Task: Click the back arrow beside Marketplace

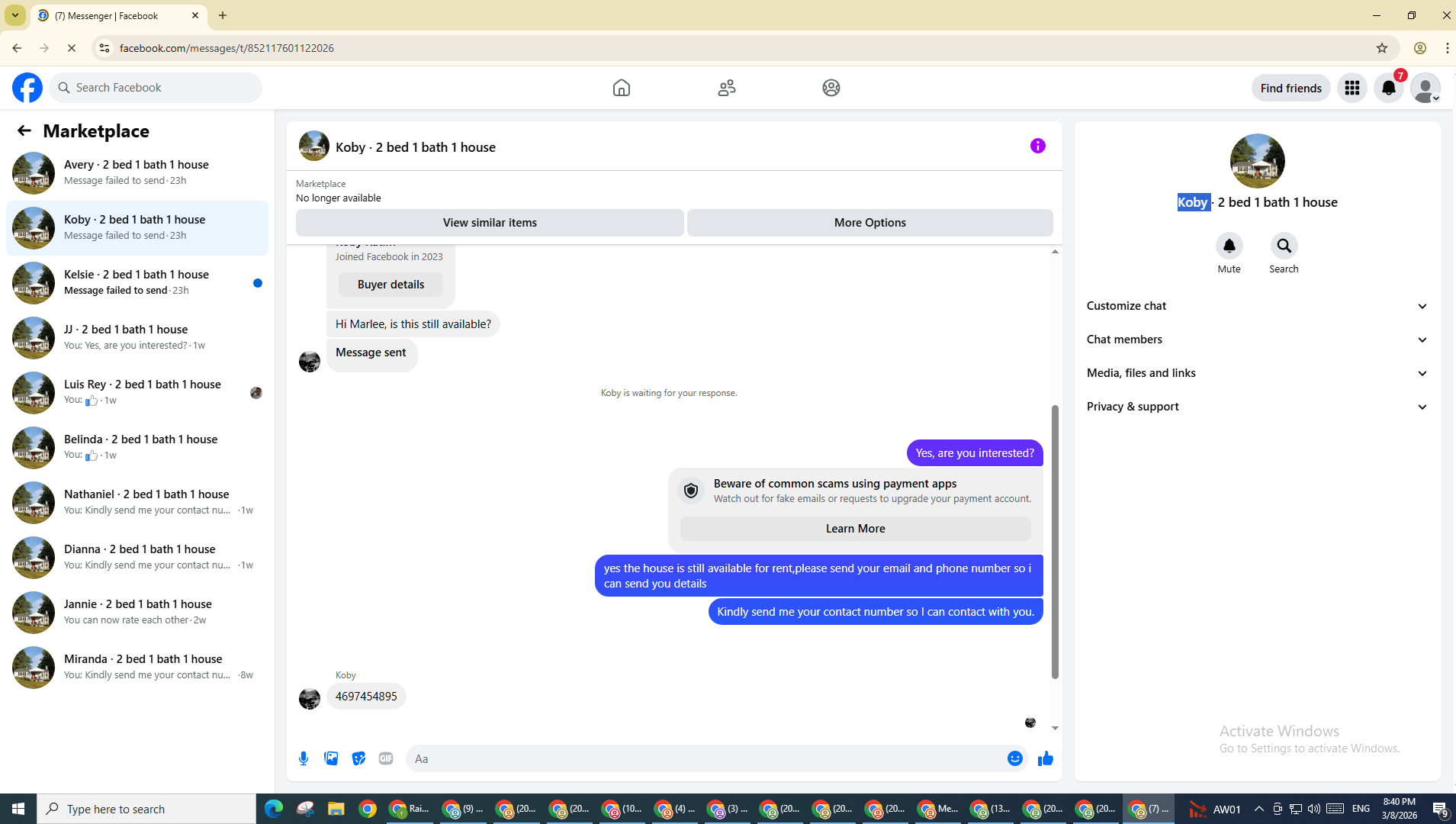Action: pyautogui.click(x=24, y=131)
